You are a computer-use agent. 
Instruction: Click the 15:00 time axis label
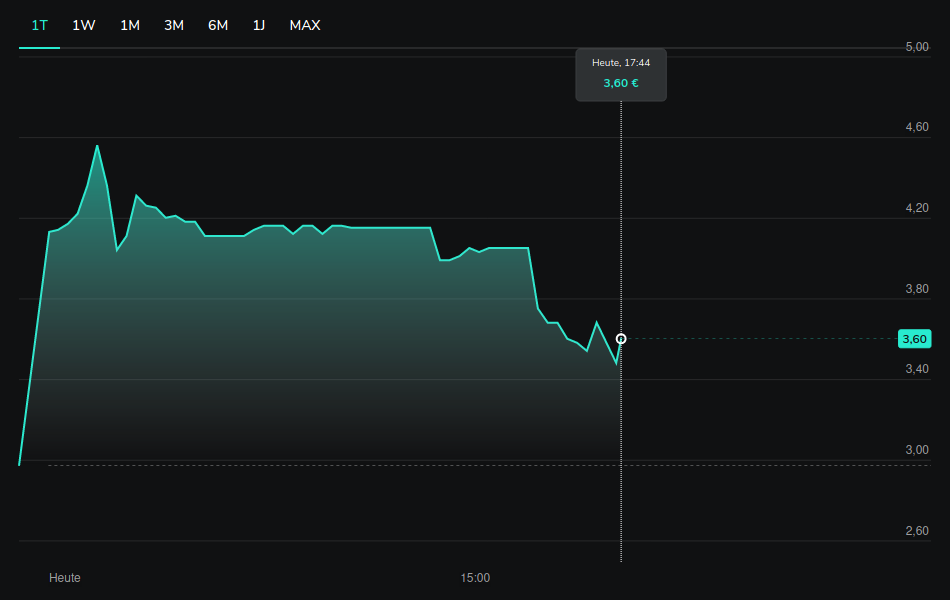pyautogui.click(x=475, y=578)
